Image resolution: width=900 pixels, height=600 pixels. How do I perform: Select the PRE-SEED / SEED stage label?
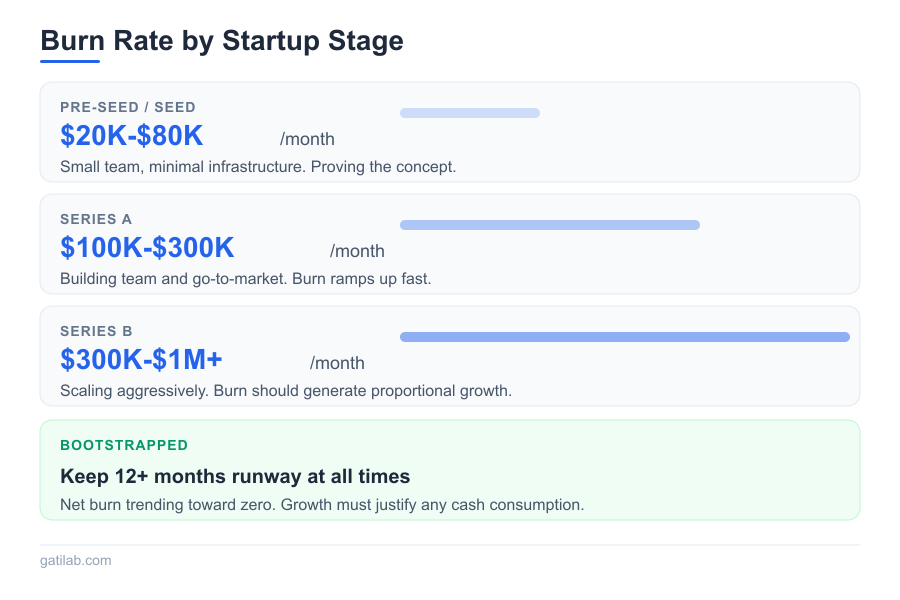coord(128,107)
